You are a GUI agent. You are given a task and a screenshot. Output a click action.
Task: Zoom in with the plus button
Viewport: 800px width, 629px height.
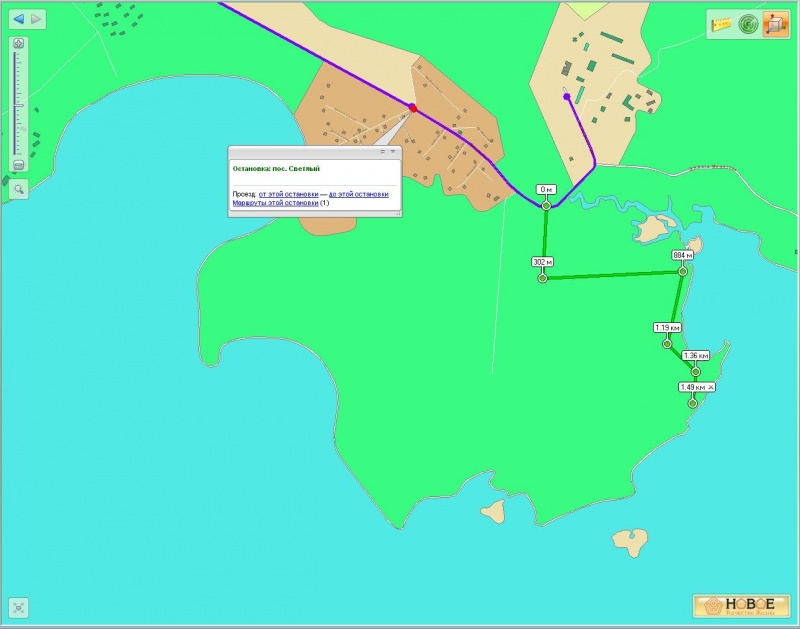[19, 43]
